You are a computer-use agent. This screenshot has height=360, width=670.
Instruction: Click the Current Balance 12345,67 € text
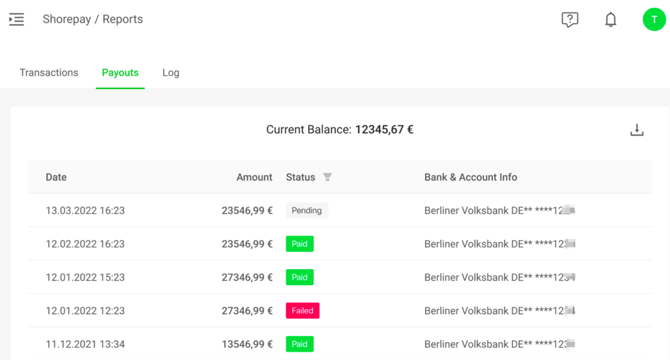(340, 129)
